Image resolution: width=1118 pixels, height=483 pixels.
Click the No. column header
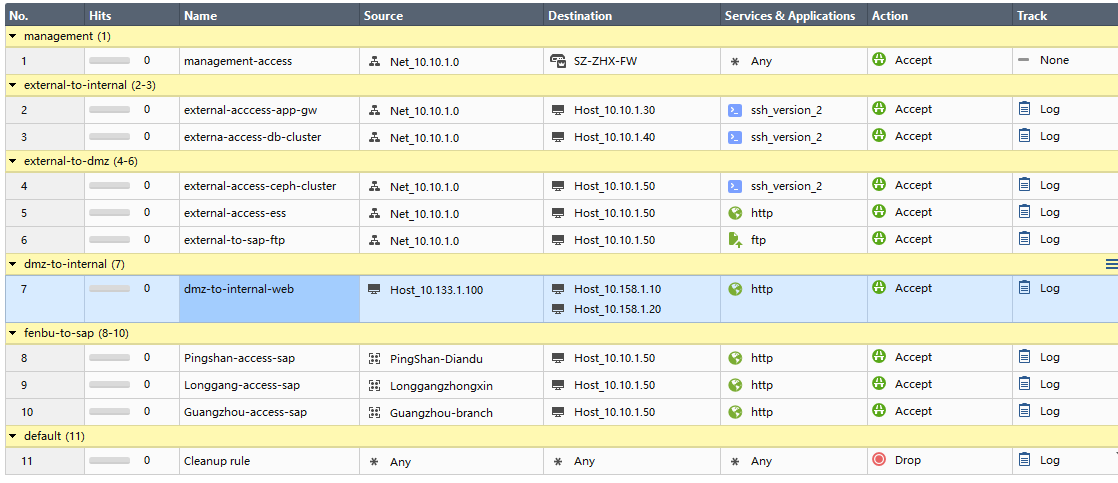pyautogui.click(x=44, y=15)
